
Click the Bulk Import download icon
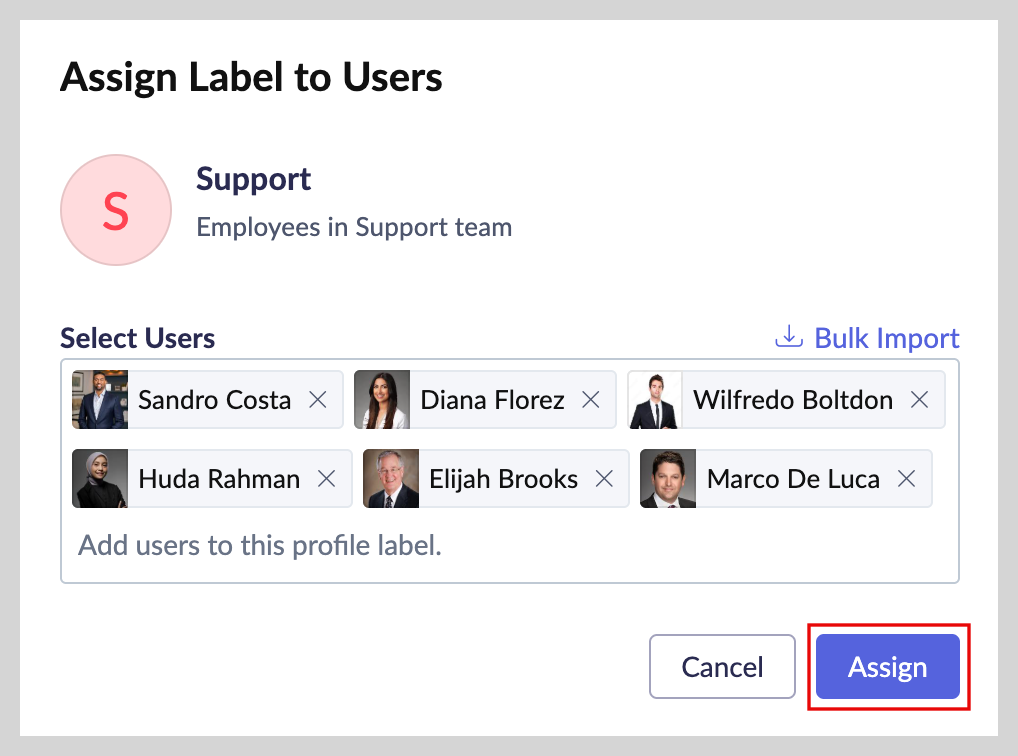(789, 337)
